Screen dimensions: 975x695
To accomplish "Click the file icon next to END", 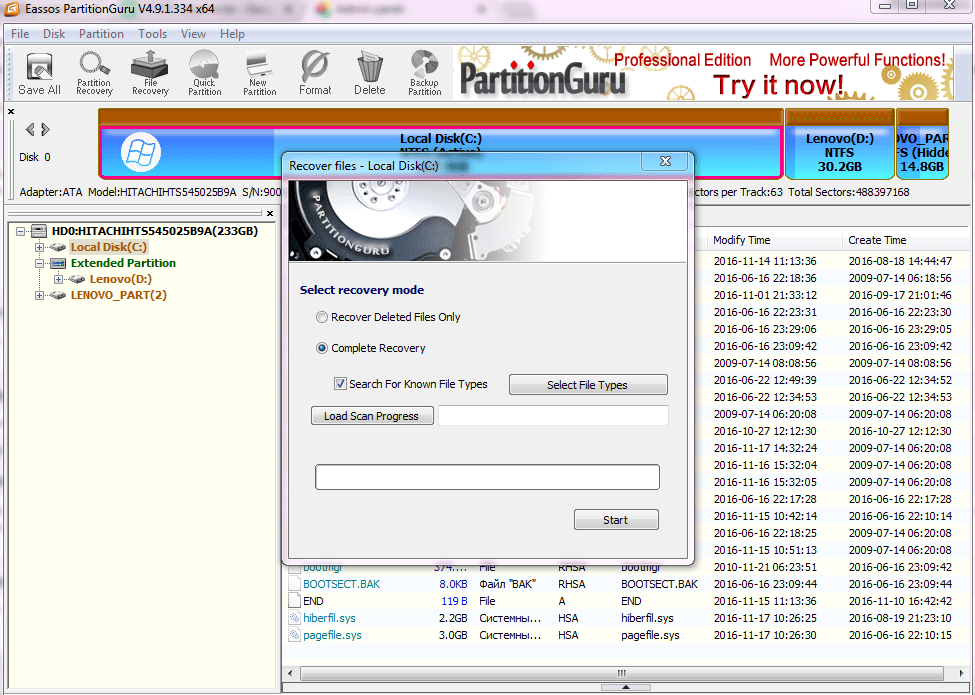I will [295, 601].
